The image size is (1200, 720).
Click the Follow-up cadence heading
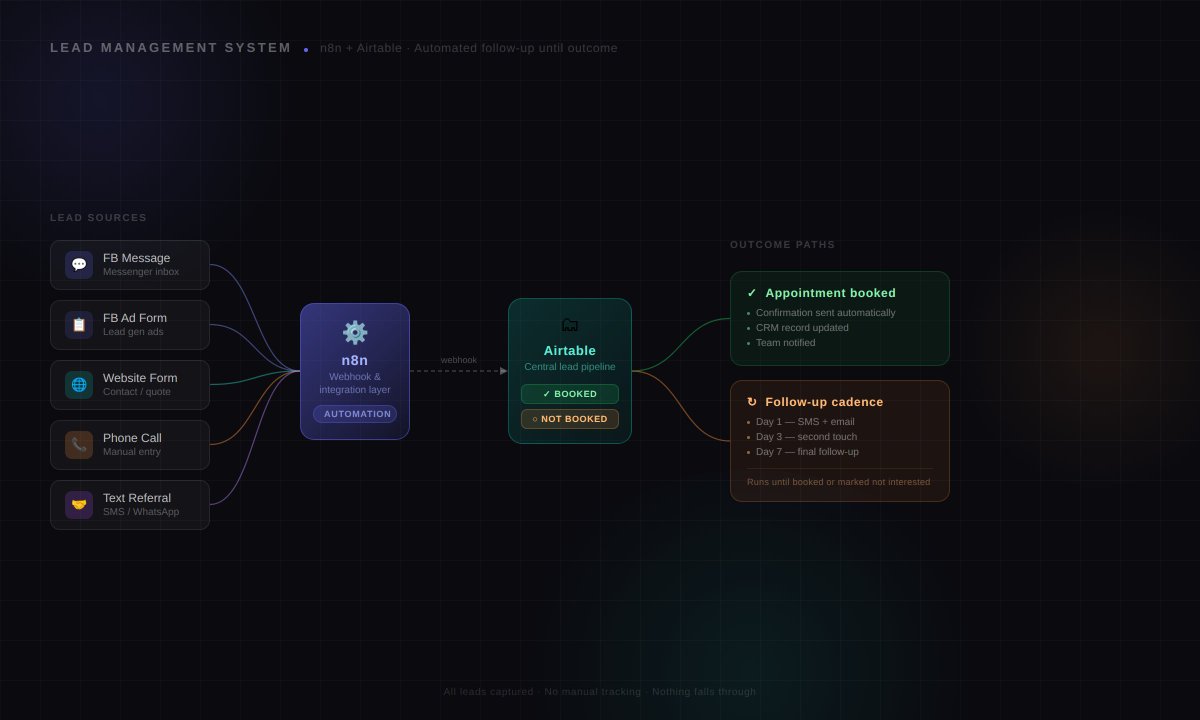pos(825,402)
